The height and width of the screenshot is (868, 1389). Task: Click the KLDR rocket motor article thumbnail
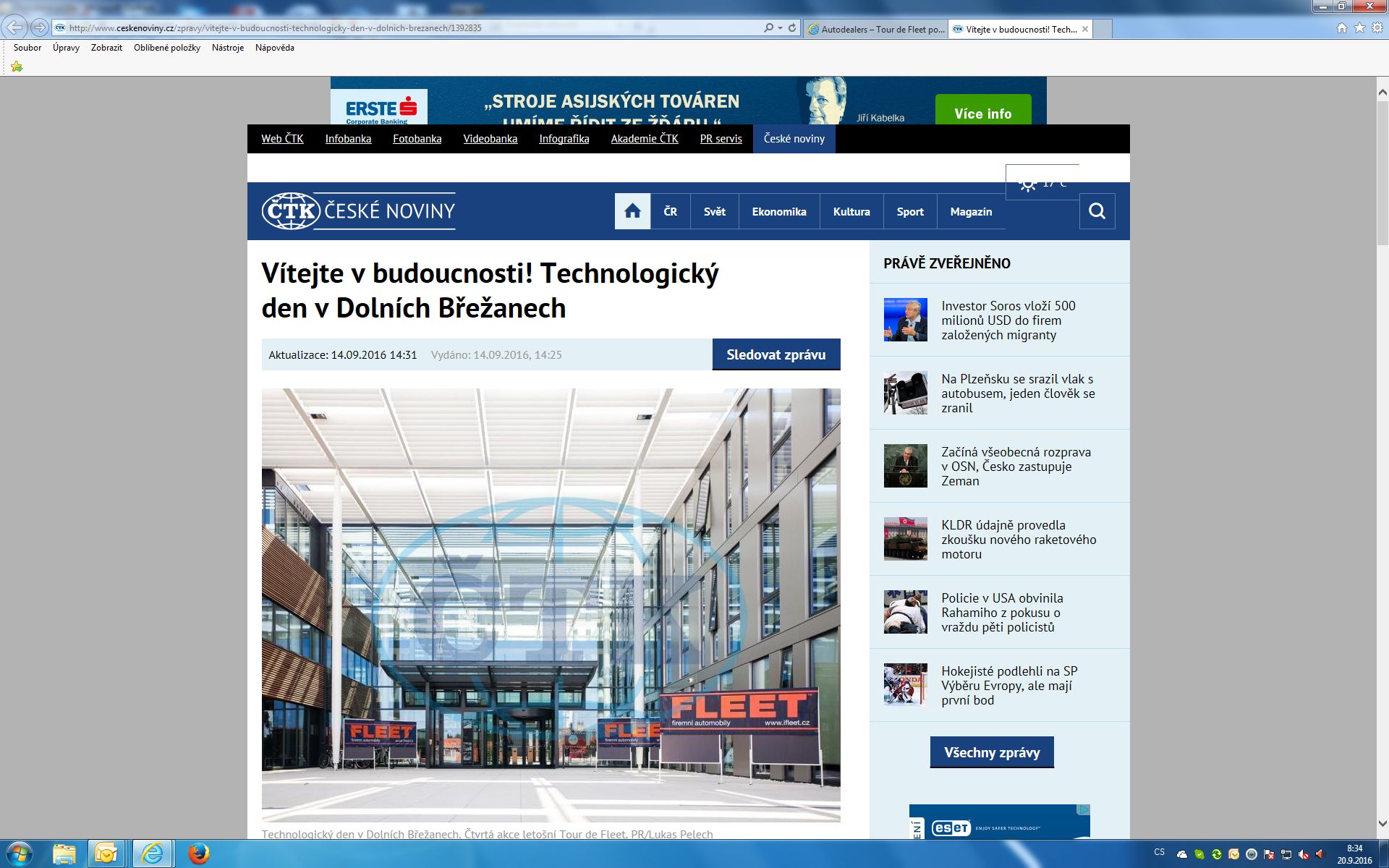[905, 539]
